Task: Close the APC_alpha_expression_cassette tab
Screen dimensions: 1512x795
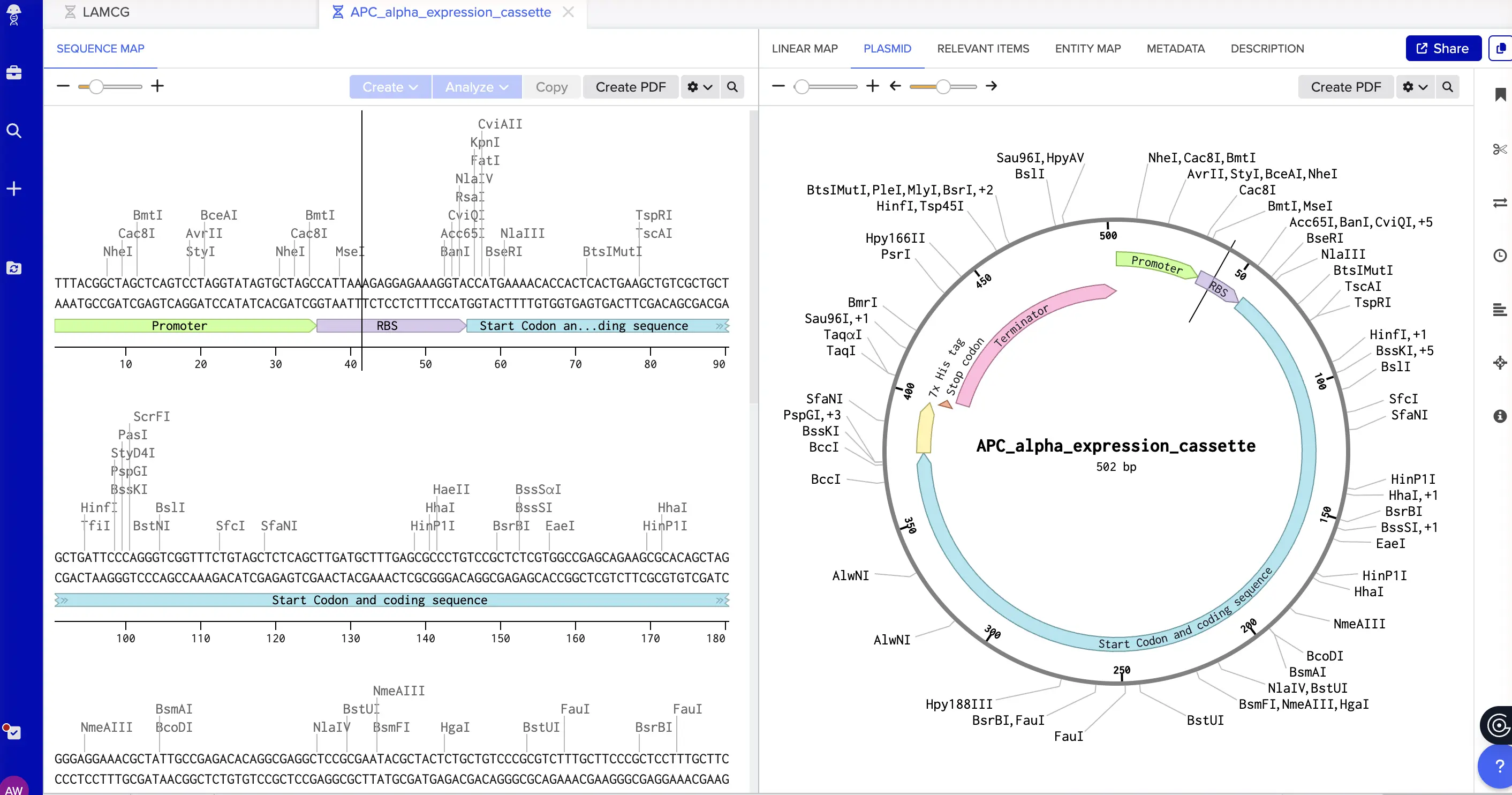Action: click(568, 12)
